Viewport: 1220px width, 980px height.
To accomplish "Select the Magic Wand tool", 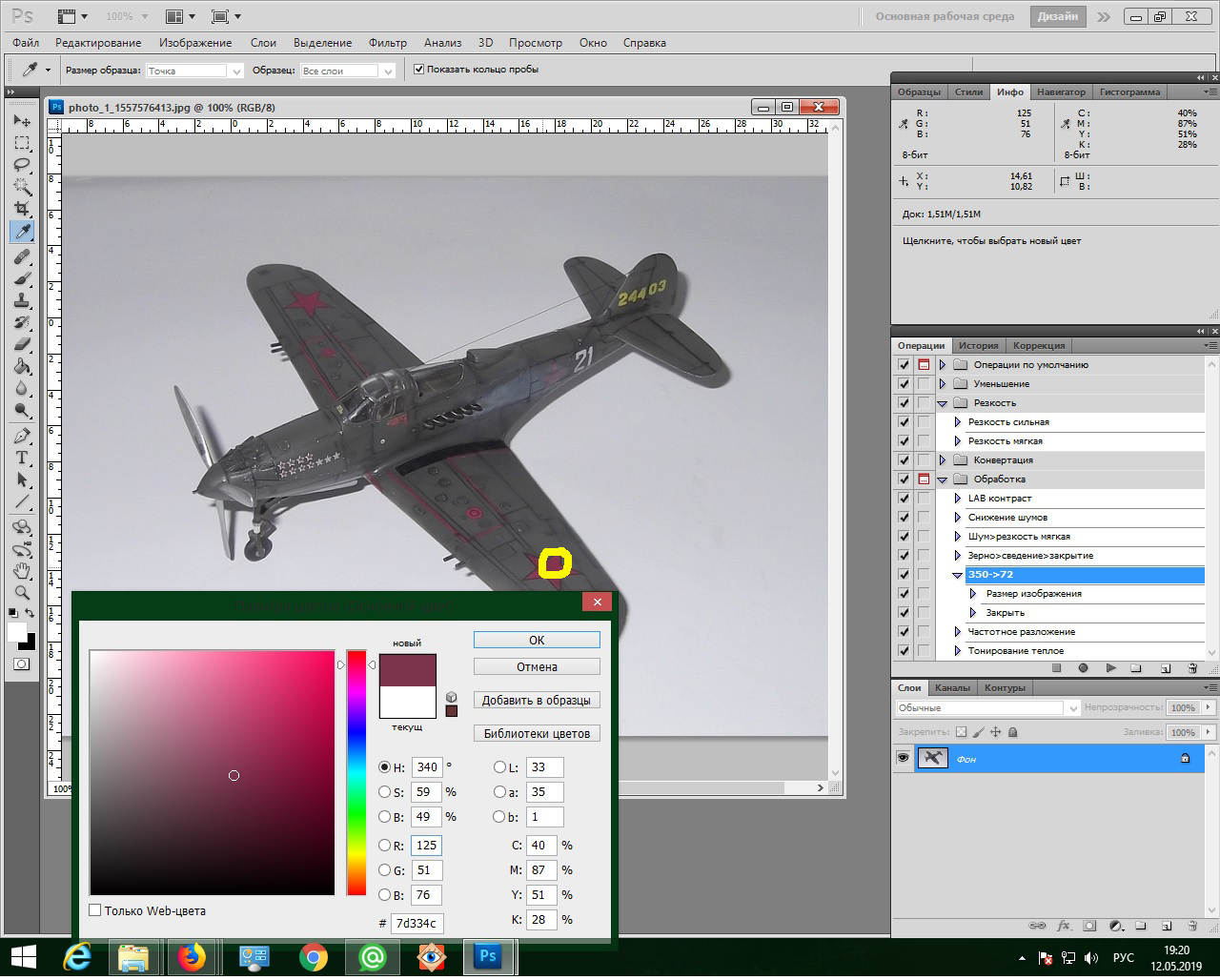I will point(22,186).
